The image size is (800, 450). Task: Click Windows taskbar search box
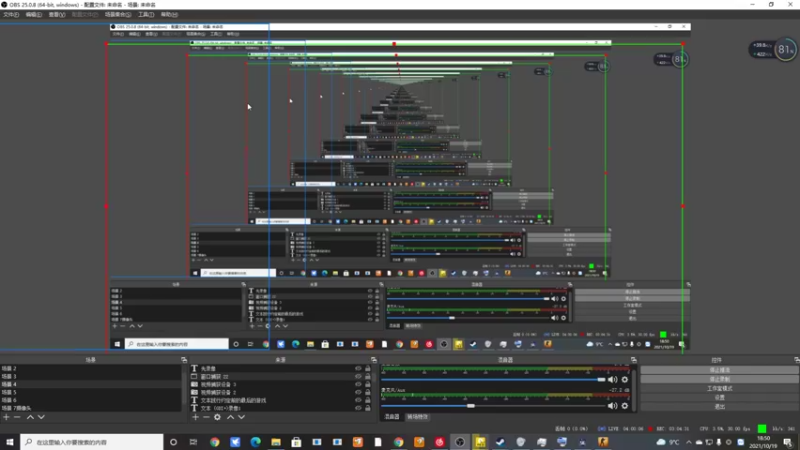tap(92, 442)
